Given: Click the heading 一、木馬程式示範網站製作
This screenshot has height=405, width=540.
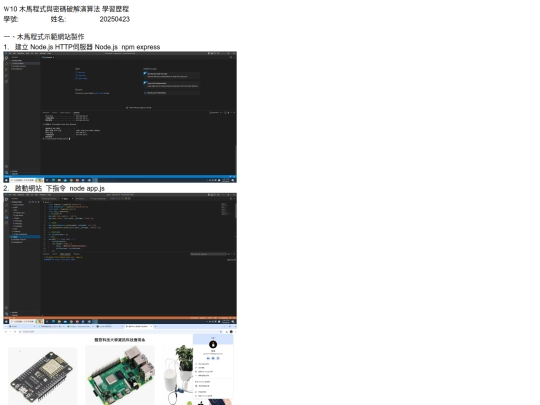Looking at the screenshot, I should 44,37.
